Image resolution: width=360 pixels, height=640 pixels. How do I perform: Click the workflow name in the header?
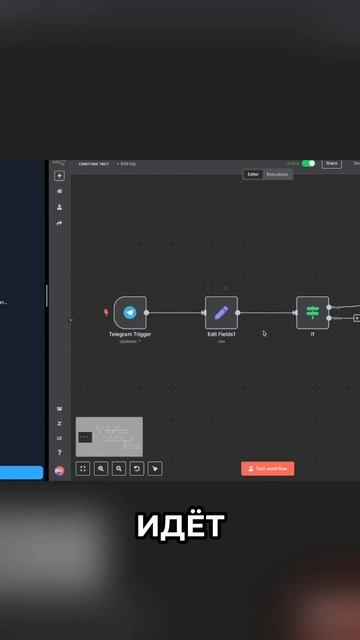94,164
